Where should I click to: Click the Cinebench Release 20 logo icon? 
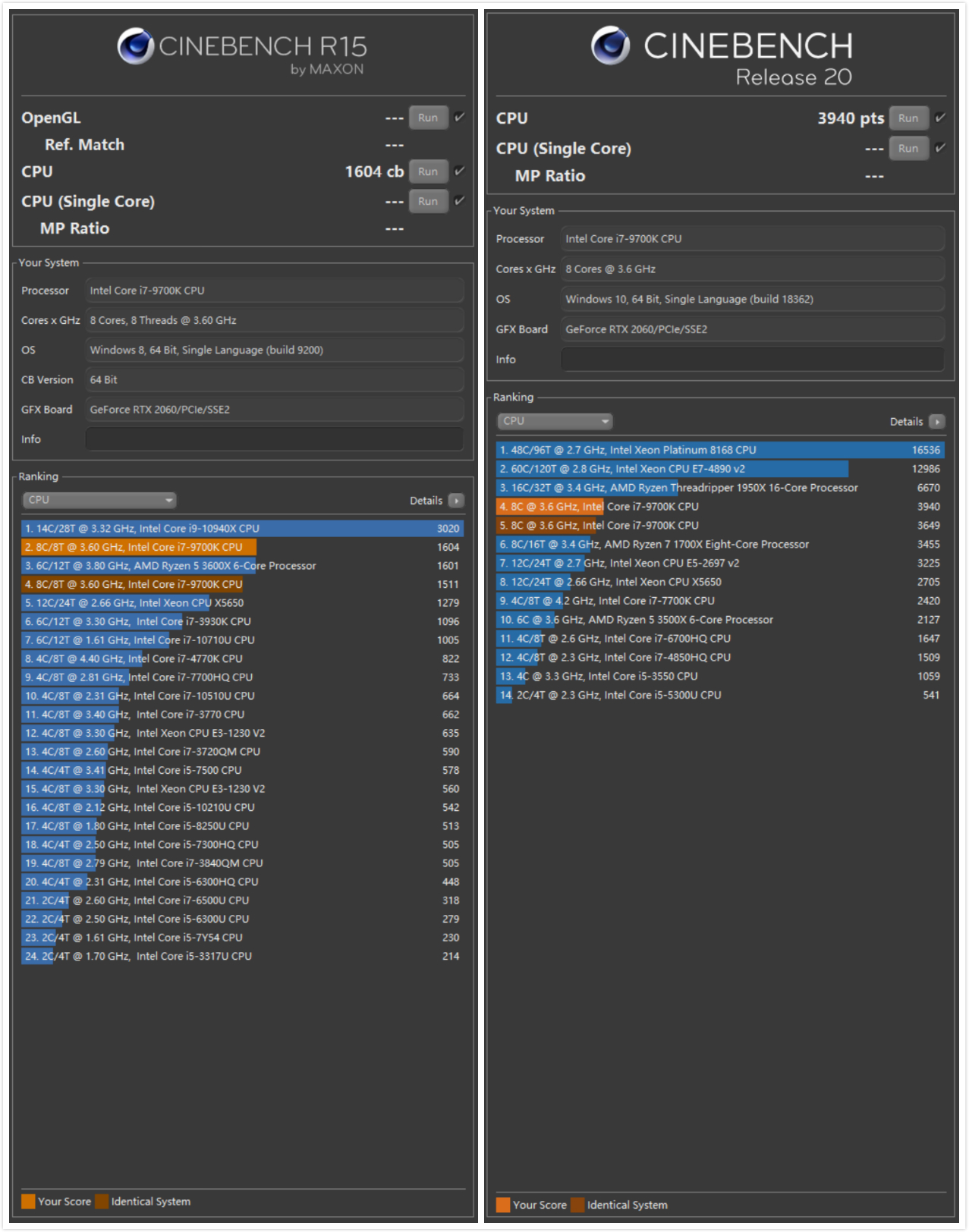pos(610,45)
